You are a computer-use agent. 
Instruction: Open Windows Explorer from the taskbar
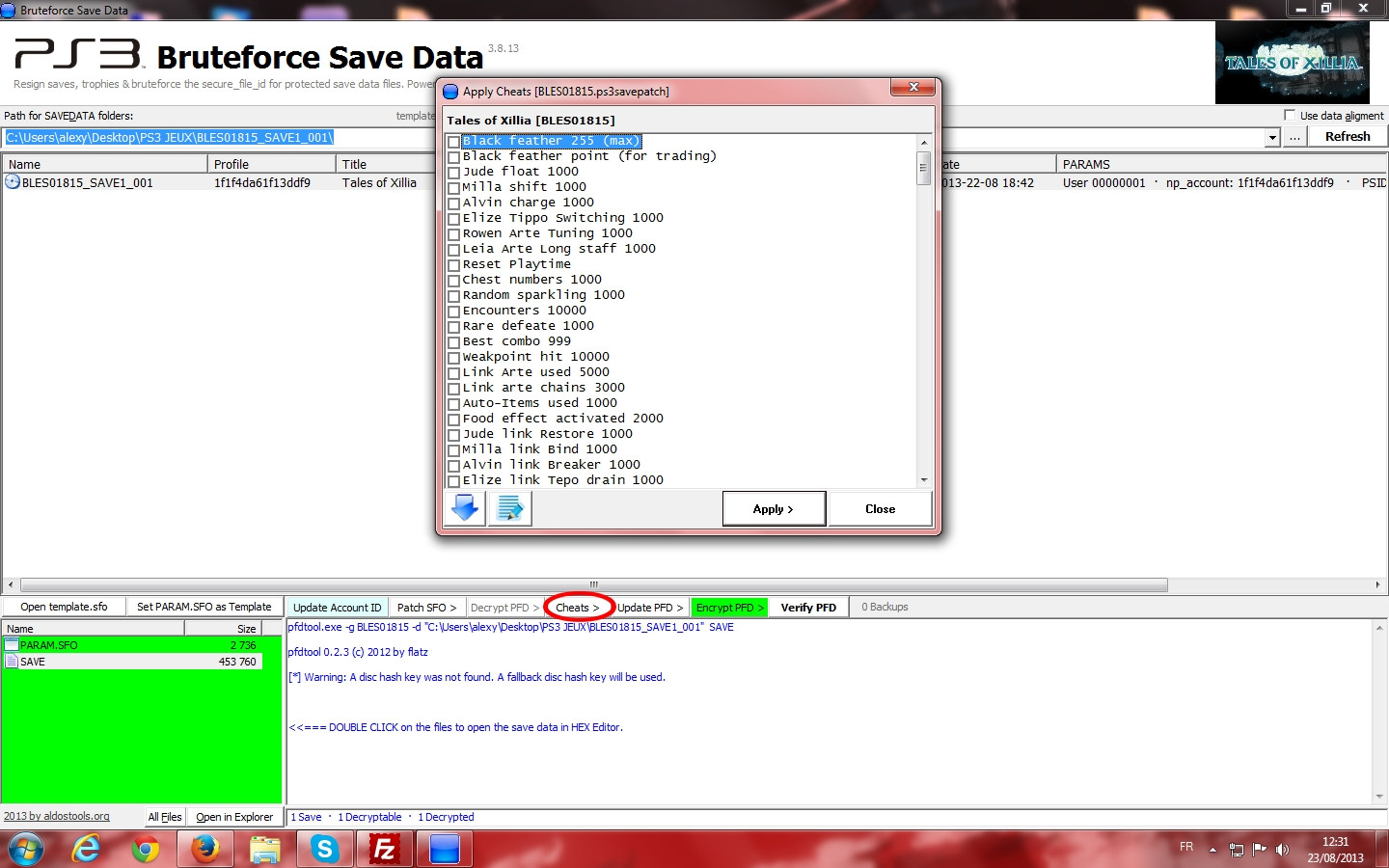[264, 849]
